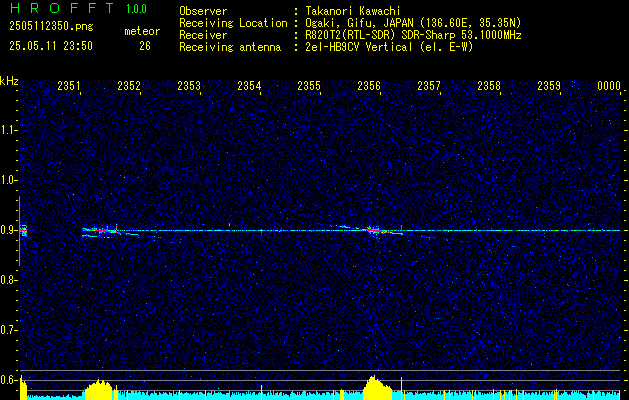Click version number 1.0.0

pyautogui.click(x=136, y=9)
